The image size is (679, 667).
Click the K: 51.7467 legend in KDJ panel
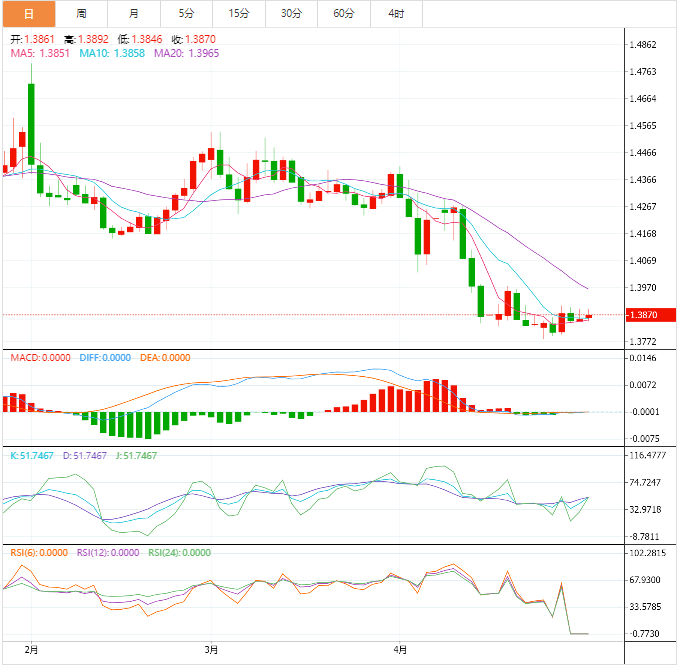coord(36,455)
